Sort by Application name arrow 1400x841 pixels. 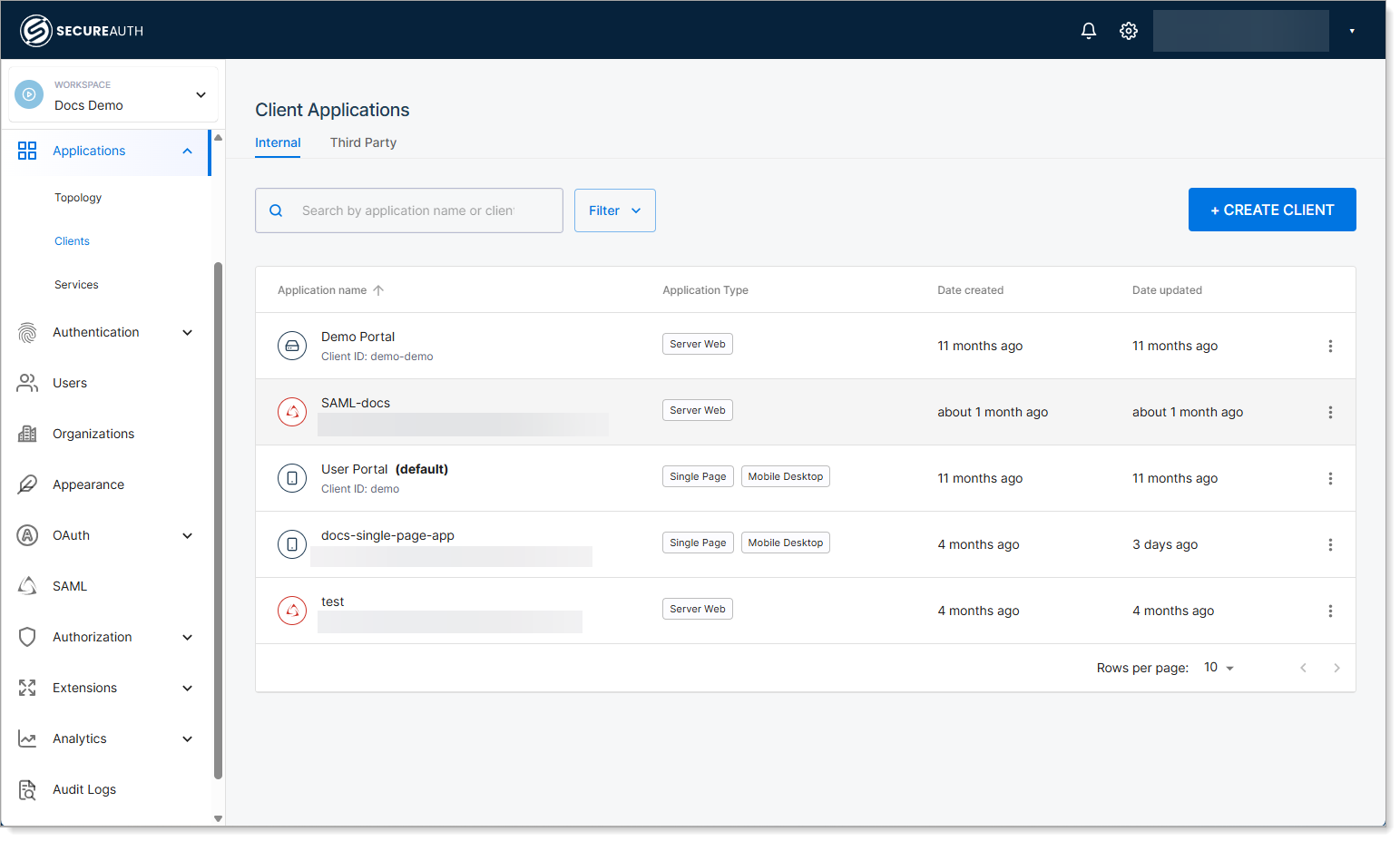coord(378,290)
